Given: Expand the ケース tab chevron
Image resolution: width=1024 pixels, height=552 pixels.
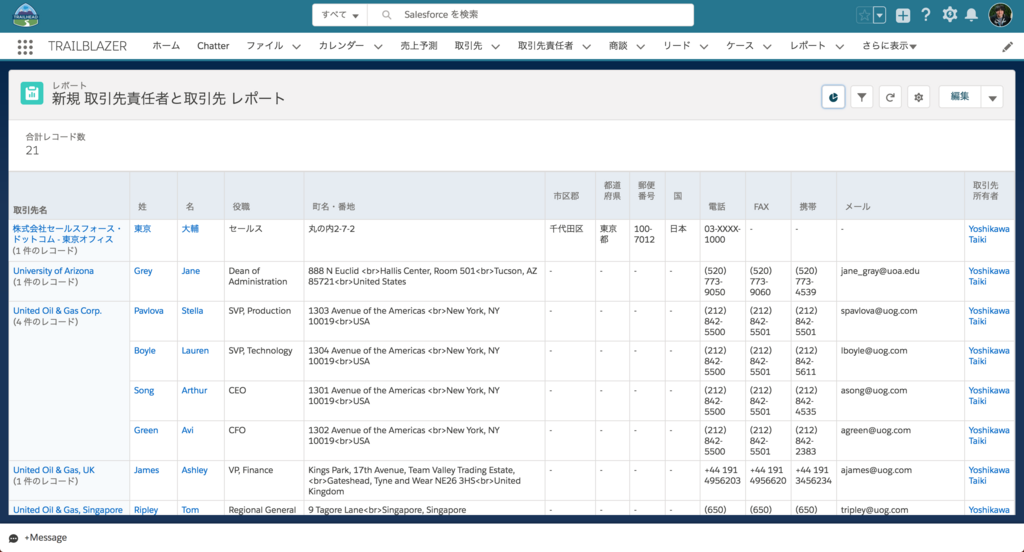Looking at the screenshot, I should click(x=767, y=46).
